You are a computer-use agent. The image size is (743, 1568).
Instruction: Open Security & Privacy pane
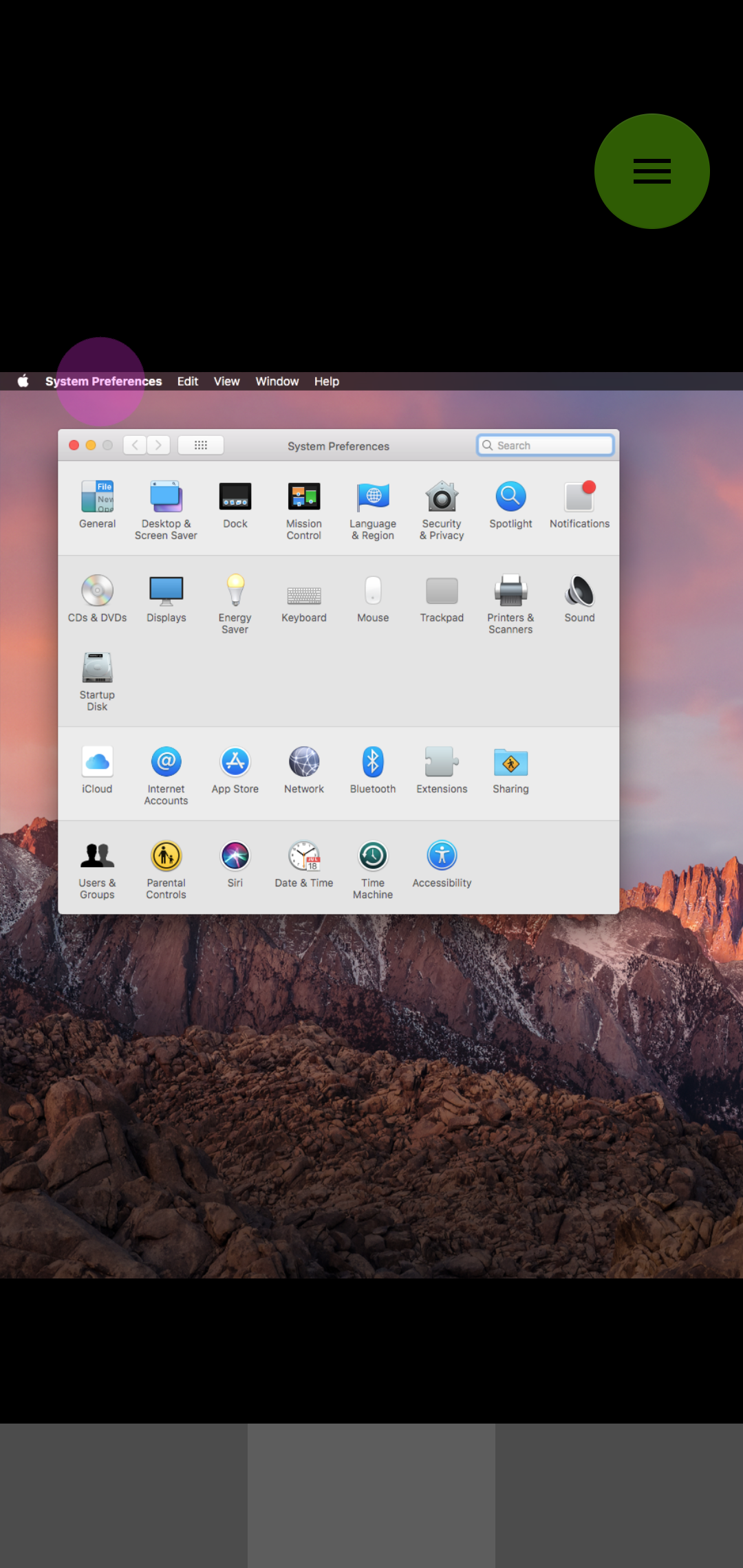[x=442, y=510]
